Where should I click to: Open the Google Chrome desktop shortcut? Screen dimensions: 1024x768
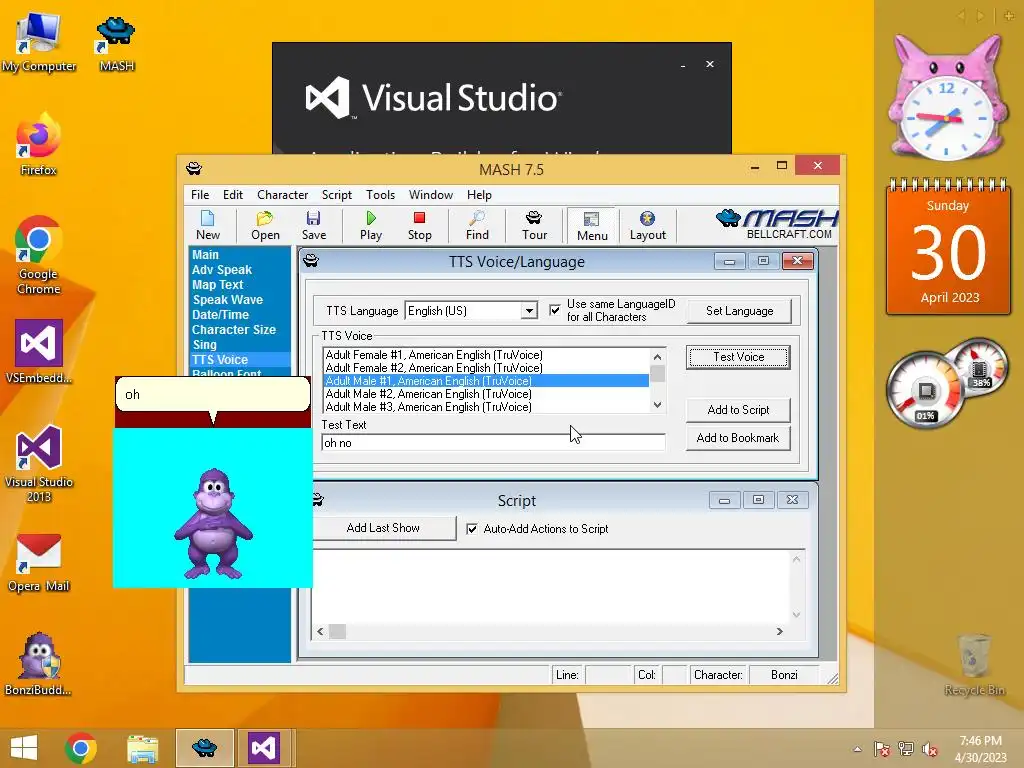point(39,255)
